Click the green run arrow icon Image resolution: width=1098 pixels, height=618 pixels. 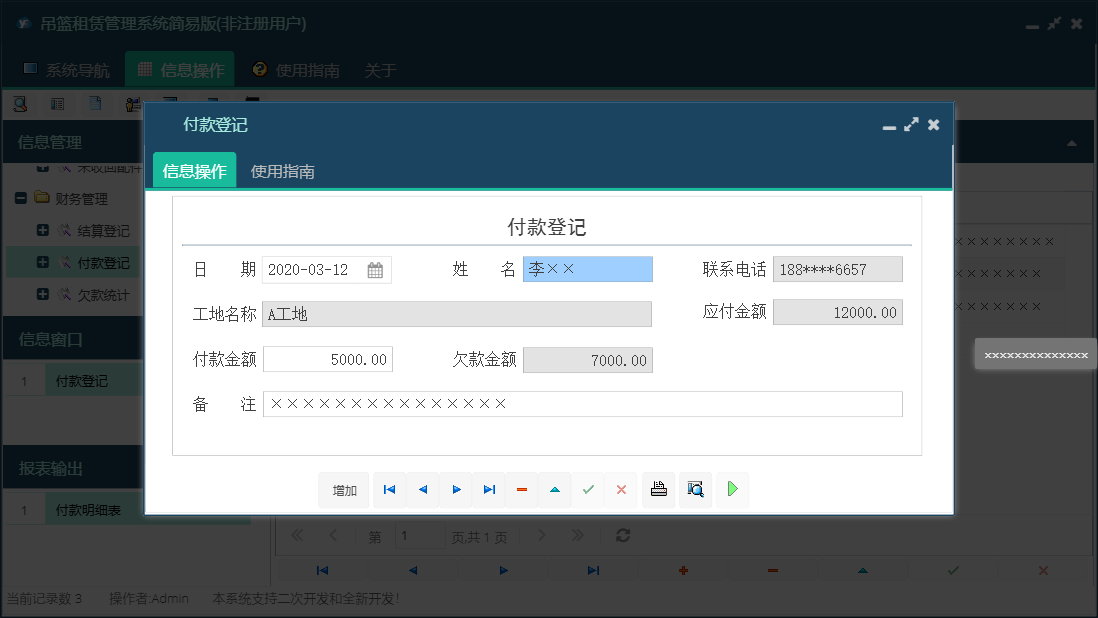pyautogui.click(x=732, y=489)
